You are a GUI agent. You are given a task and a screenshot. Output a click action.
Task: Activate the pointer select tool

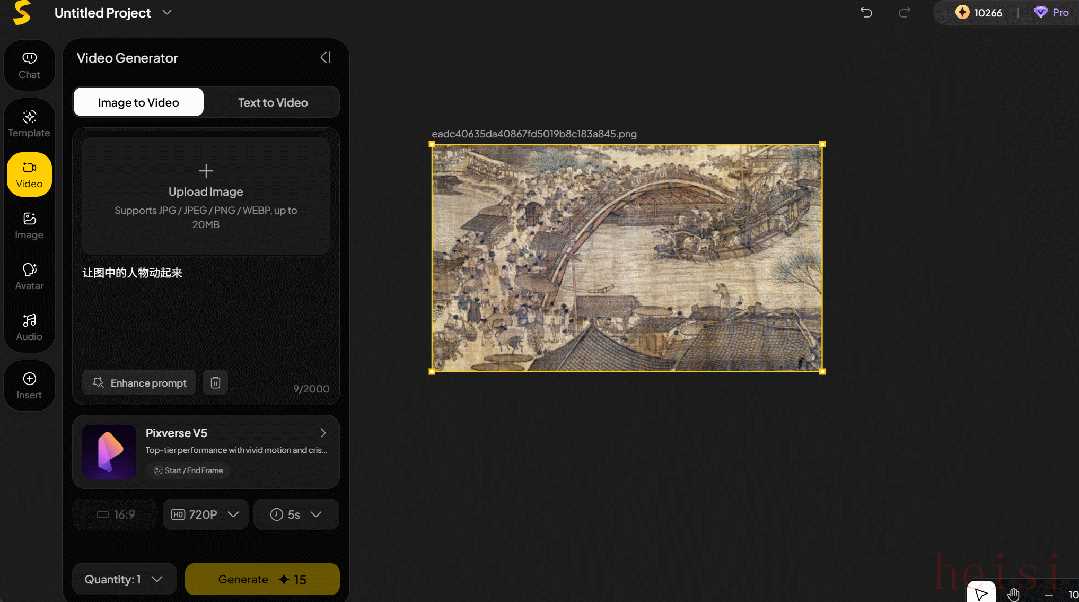(x=982, y=594)
